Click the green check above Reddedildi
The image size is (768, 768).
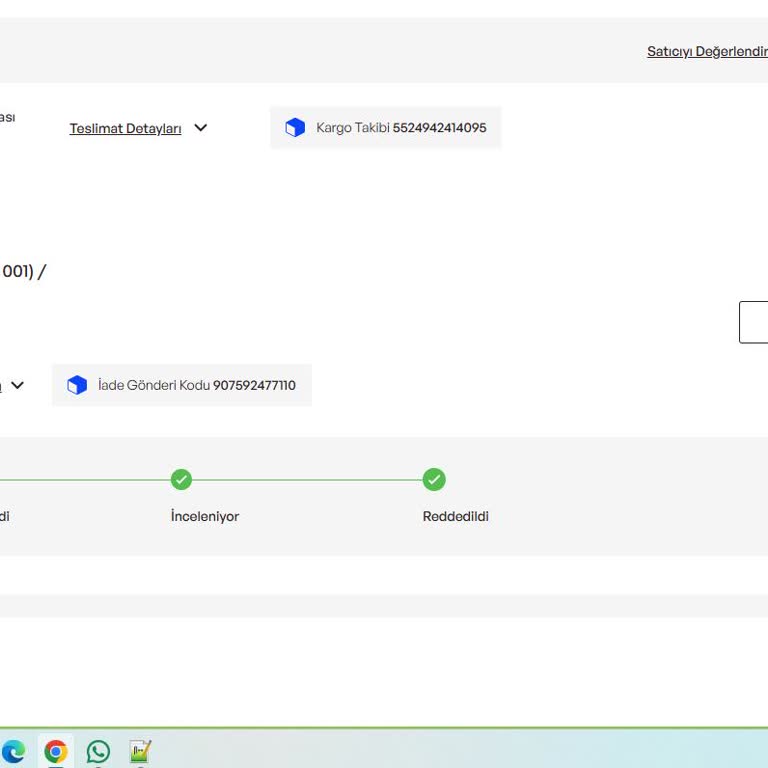(x=434, y=479)
